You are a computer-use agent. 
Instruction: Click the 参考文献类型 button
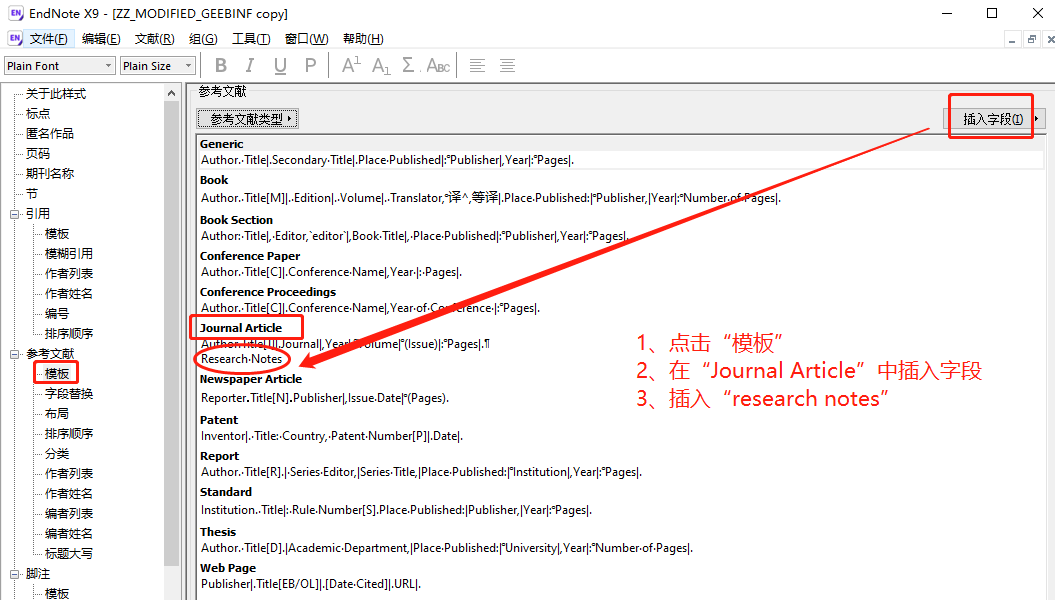tap(247, 118)
